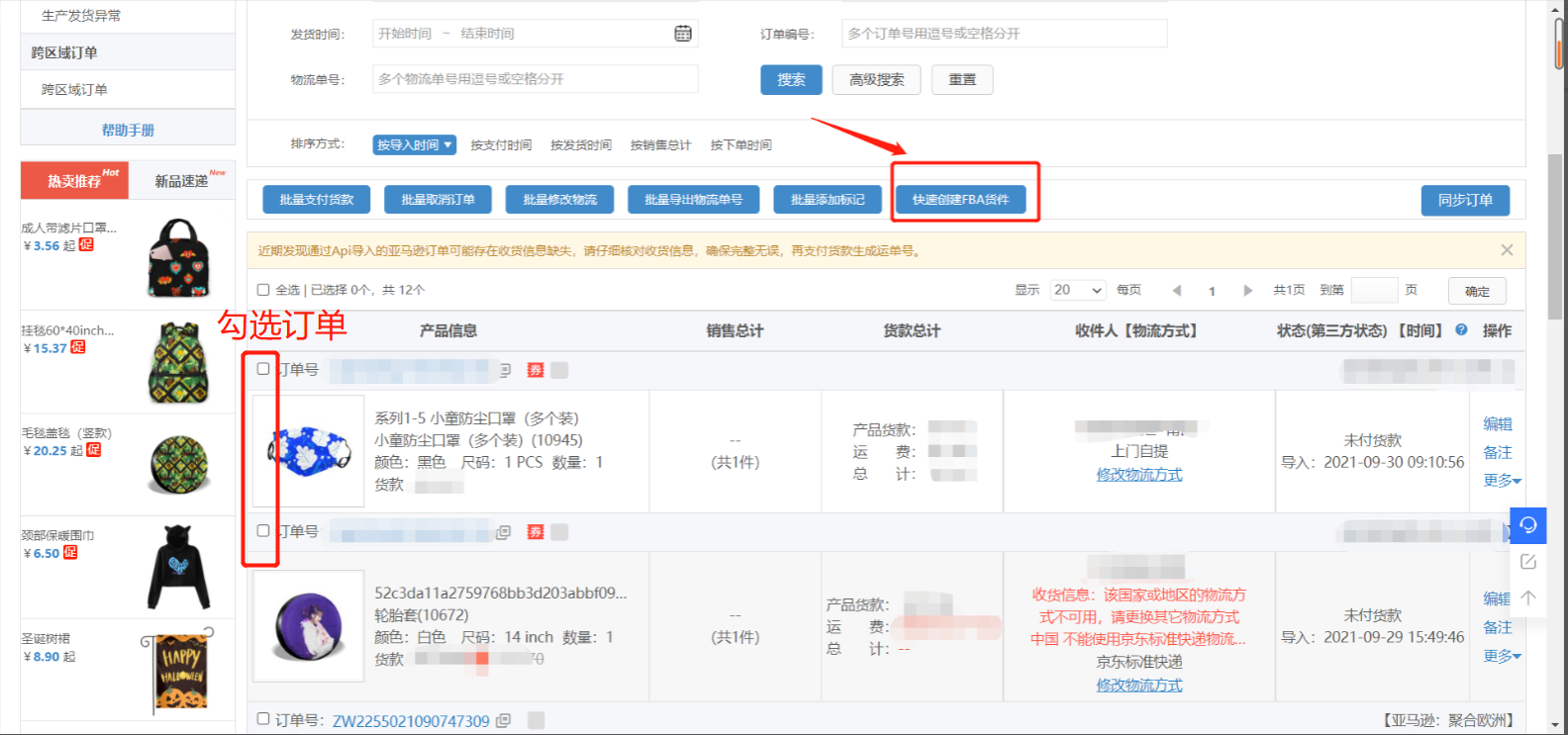The image size is (1568, 735).
Task: Click the back-to-top arrow icon
Action: (x=1527, y=597)
